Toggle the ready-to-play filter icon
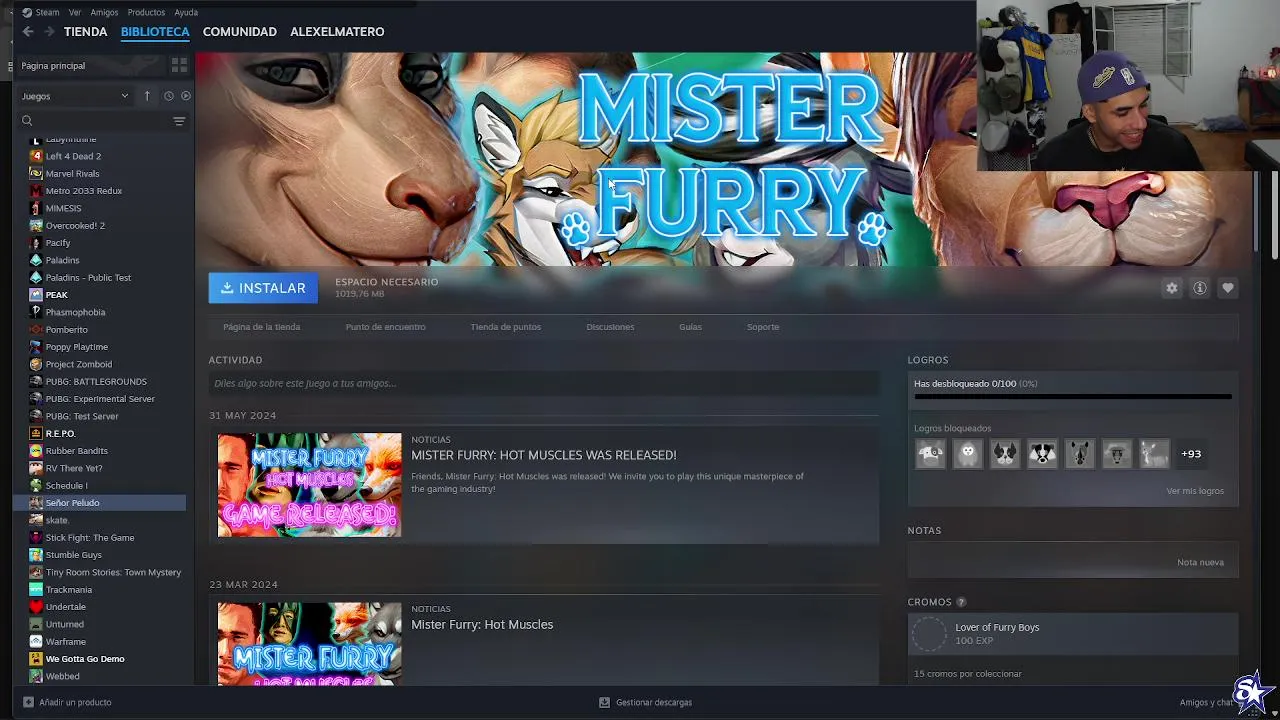 coord(185,96)
